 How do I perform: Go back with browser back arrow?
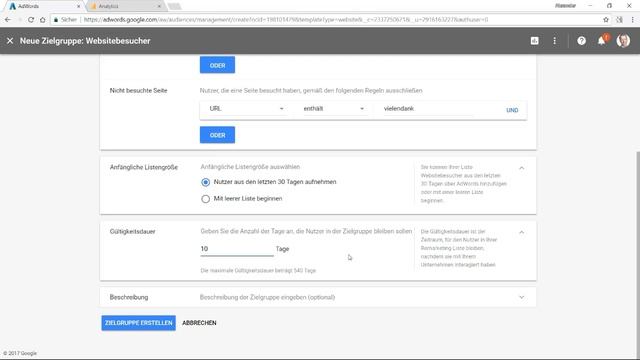pos(8,20)
